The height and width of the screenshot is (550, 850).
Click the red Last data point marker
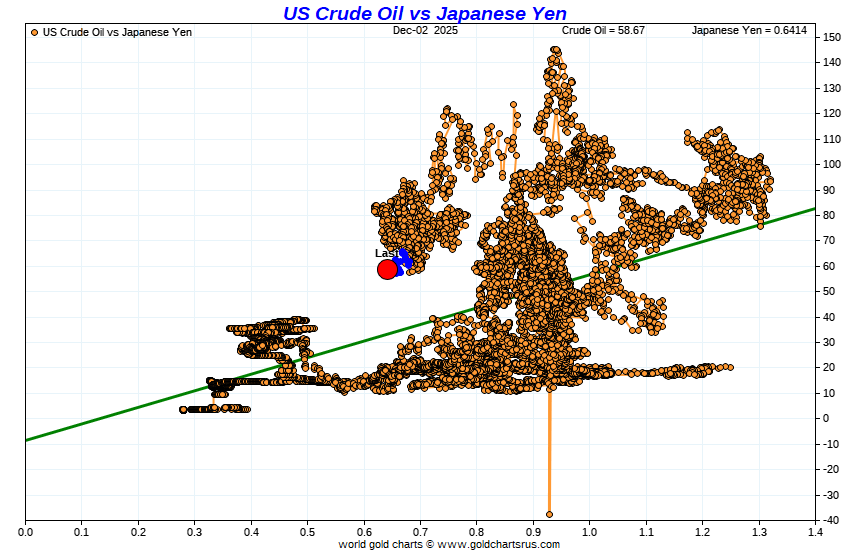click(387, 269)
